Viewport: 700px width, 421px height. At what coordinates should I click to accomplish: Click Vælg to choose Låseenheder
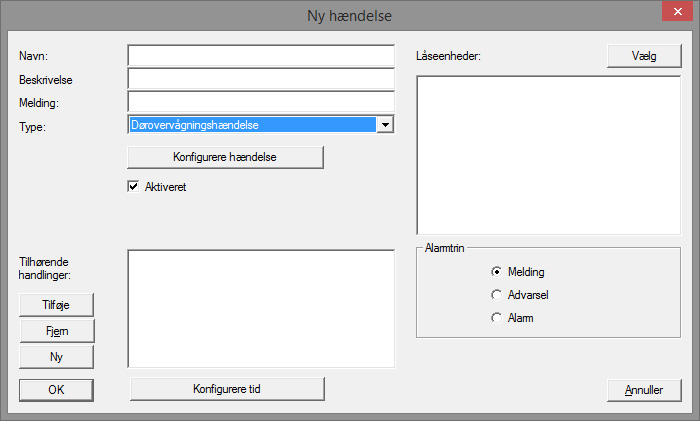point(643,56)
